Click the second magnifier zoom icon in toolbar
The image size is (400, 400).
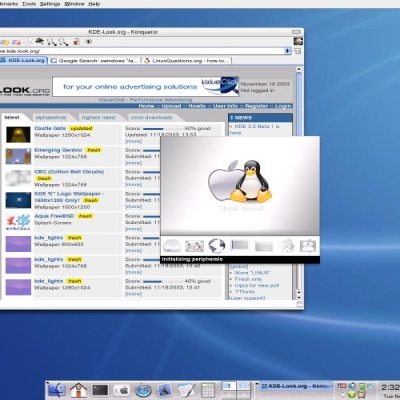[63, 42]
